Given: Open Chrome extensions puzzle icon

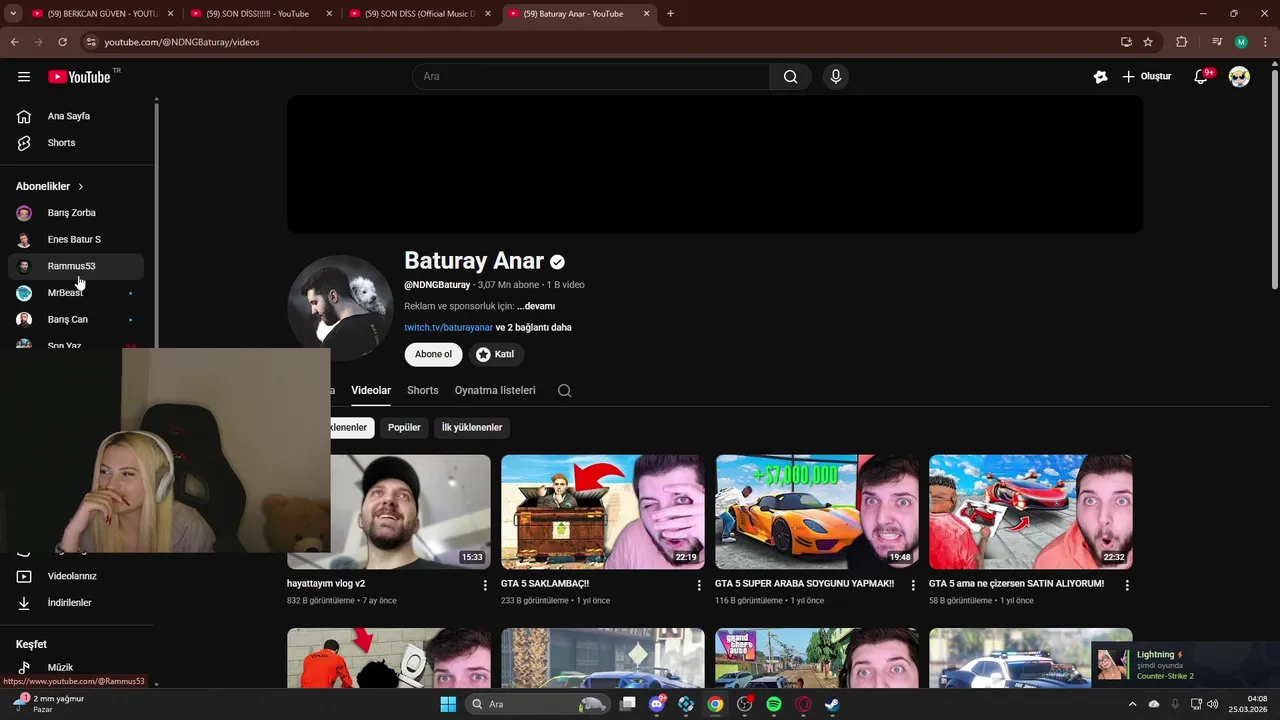Looking at the screenshot, I should click(1181, 42).
